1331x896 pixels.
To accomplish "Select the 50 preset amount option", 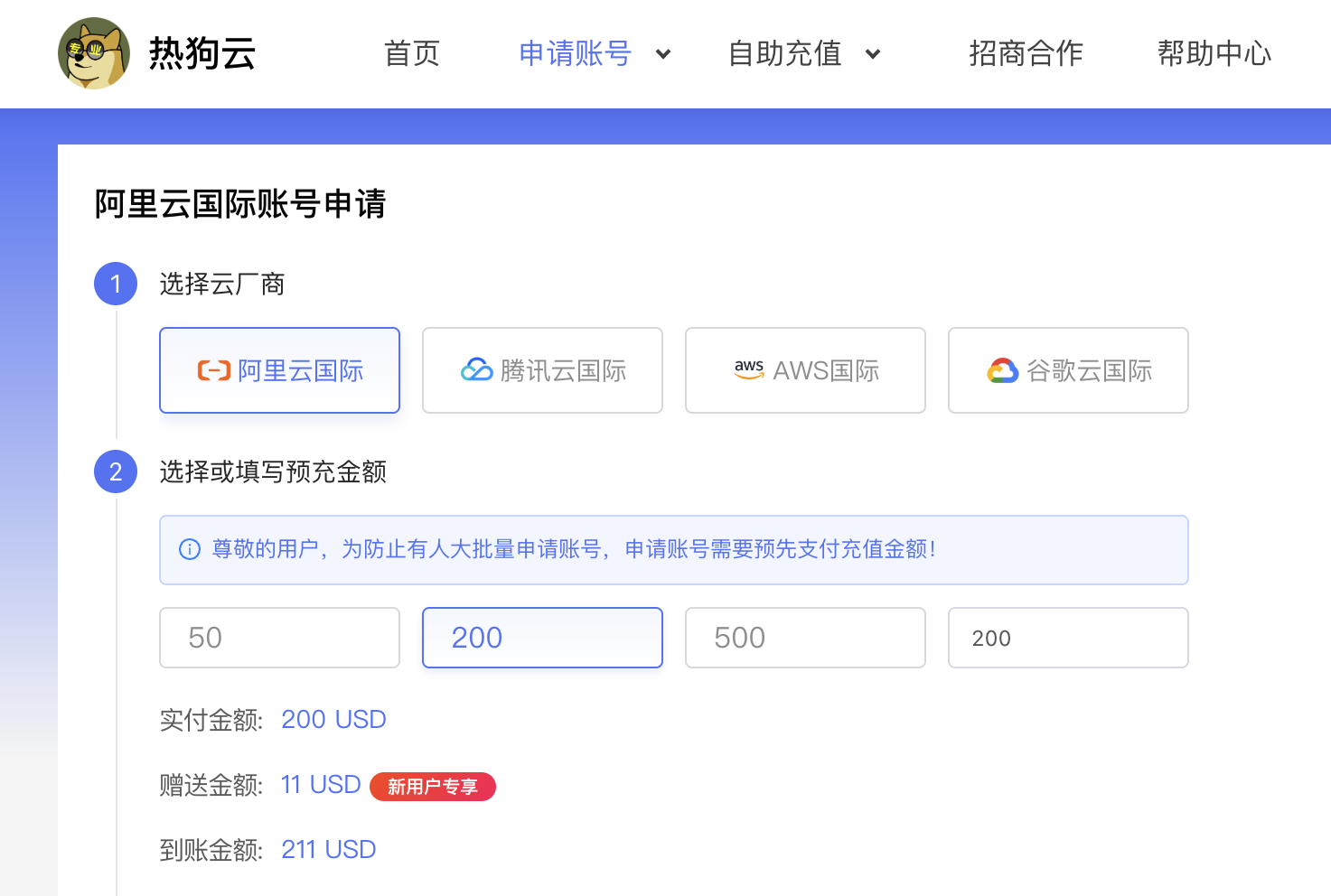I will click(x=279, y=638).
